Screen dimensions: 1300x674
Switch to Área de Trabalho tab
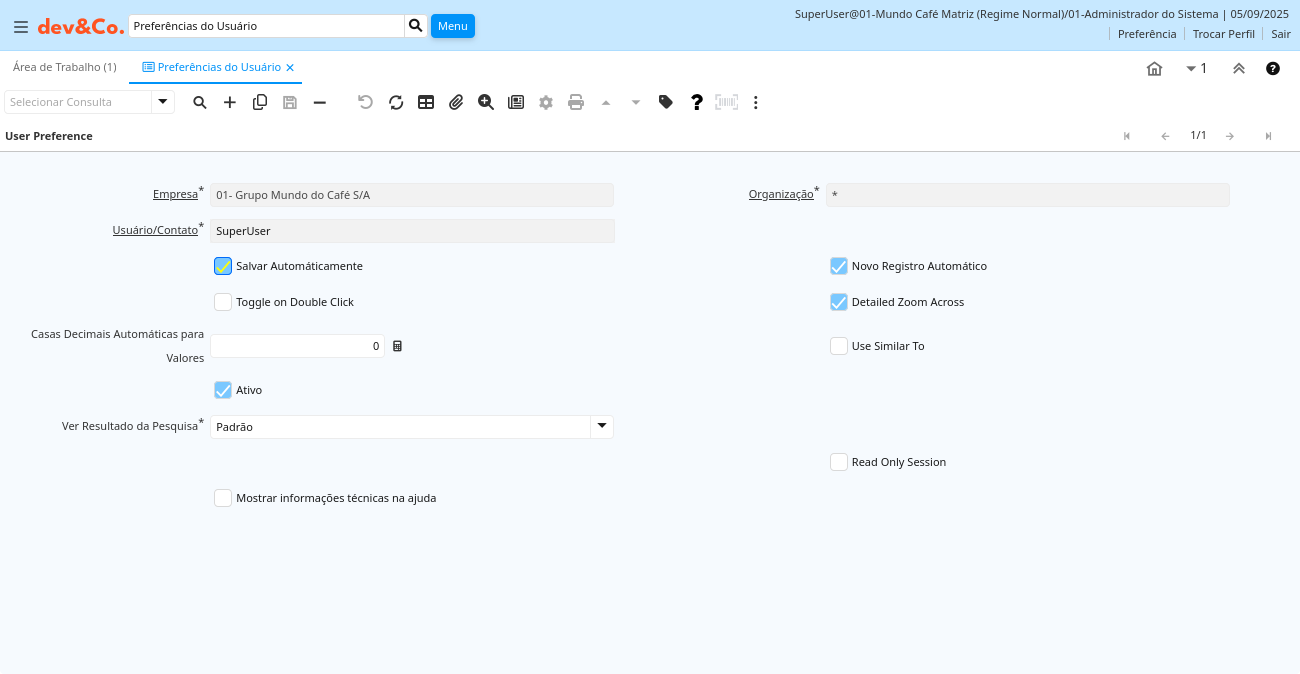click(x=65, y=67)
